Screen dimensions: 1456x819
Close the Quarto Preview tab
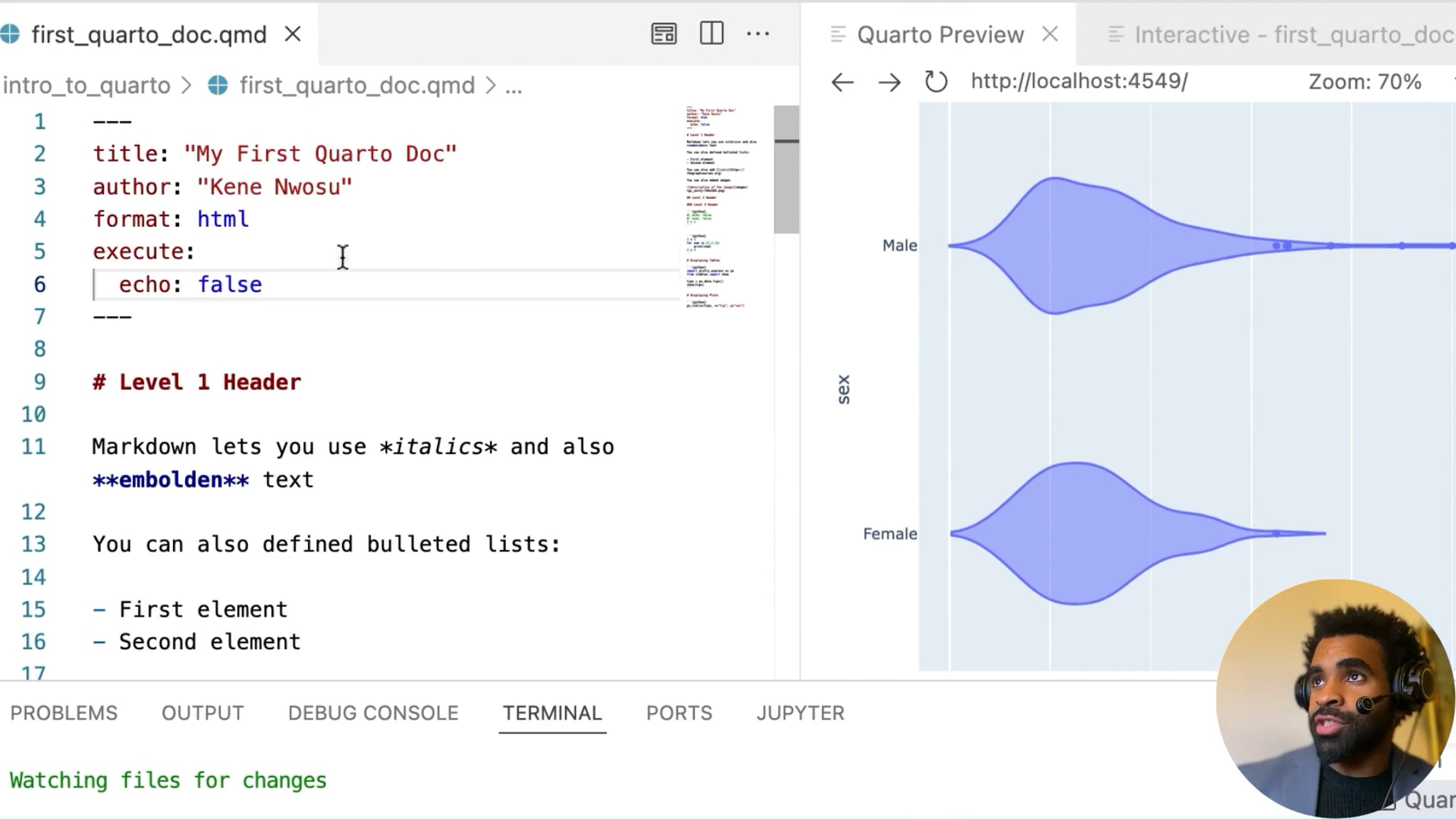[1050, 34]
